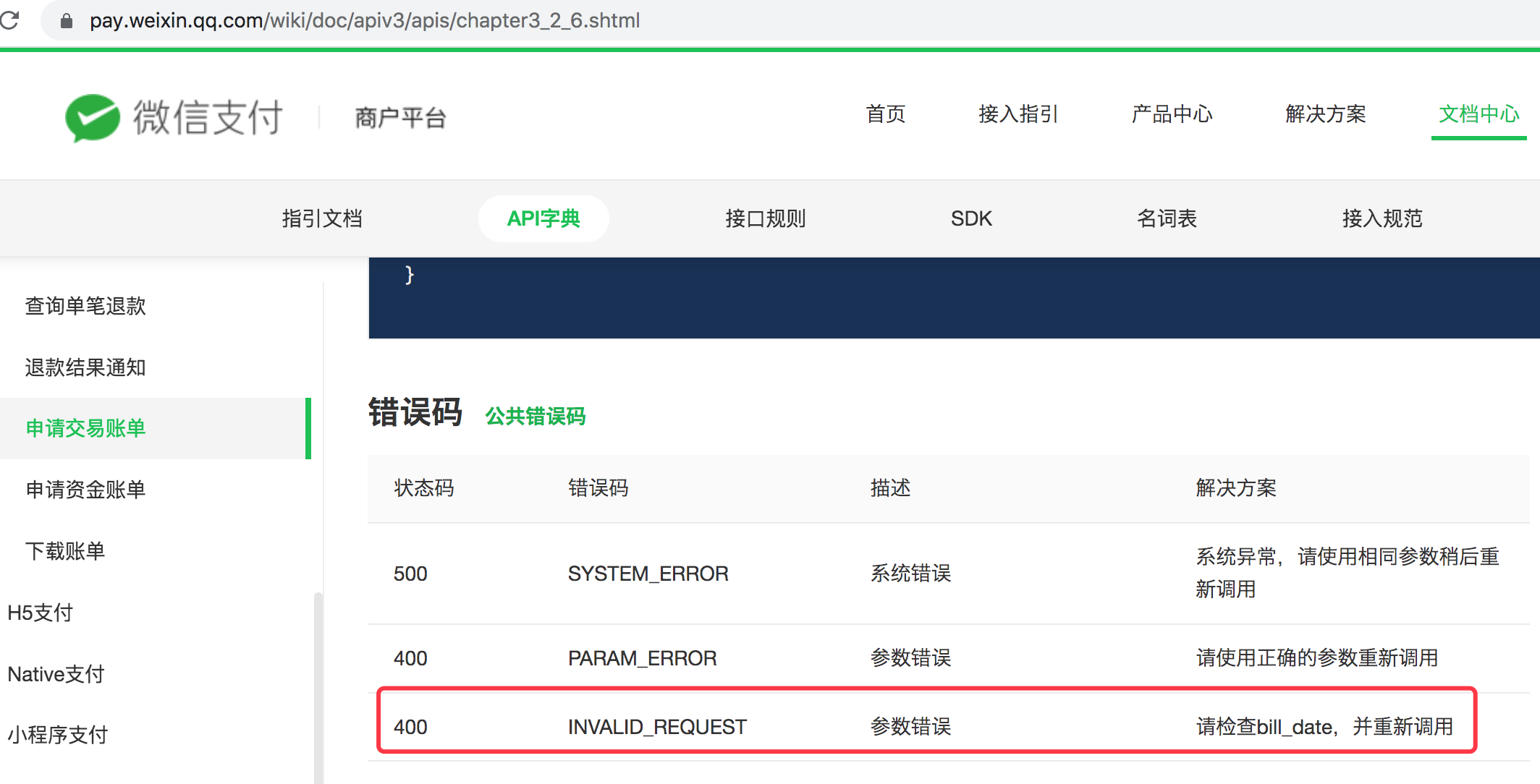
Task: Click the browser reload icon
Action: [x=9, y=20]
